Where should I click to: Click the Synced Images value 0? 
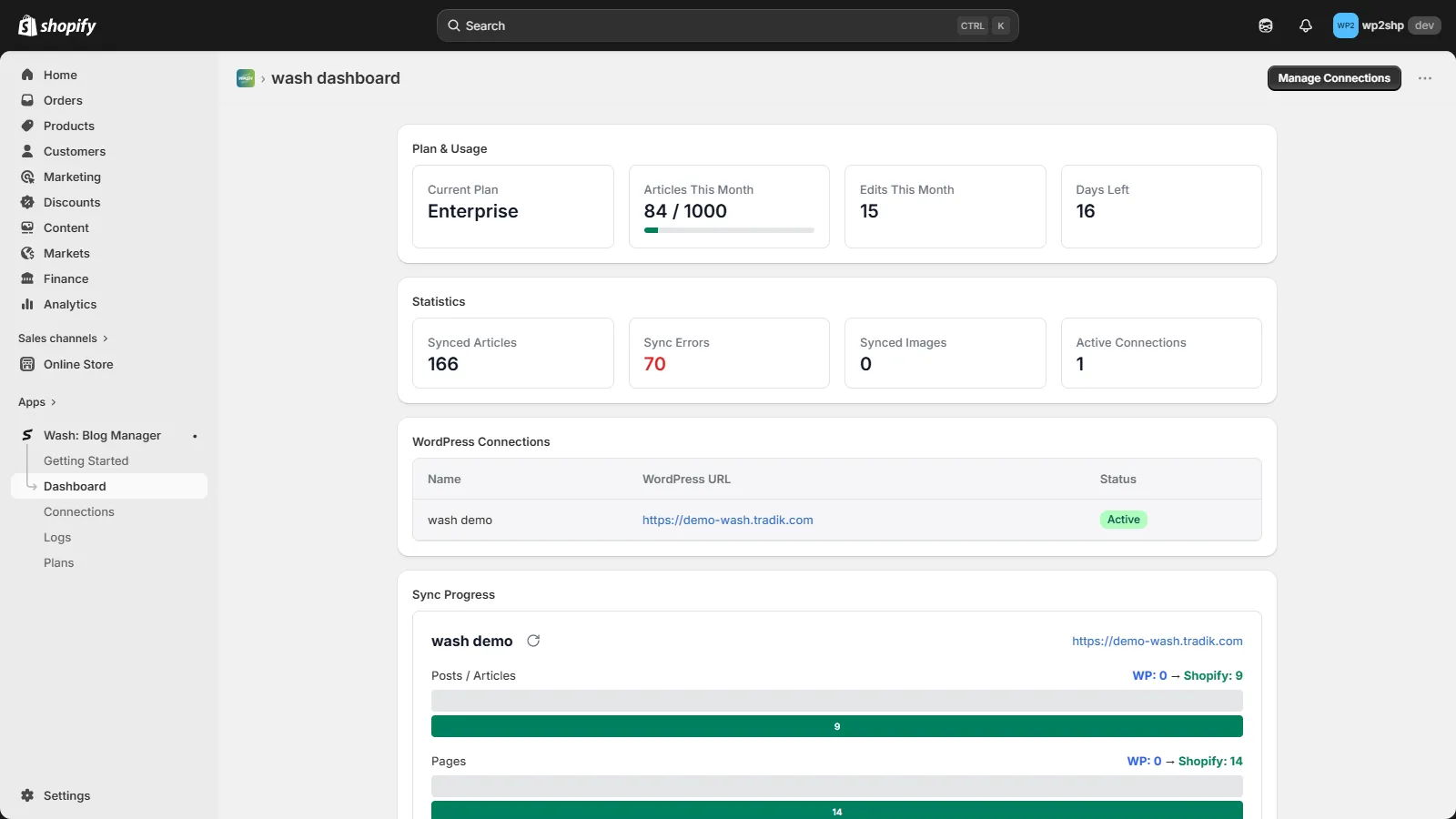coord(866,364)
